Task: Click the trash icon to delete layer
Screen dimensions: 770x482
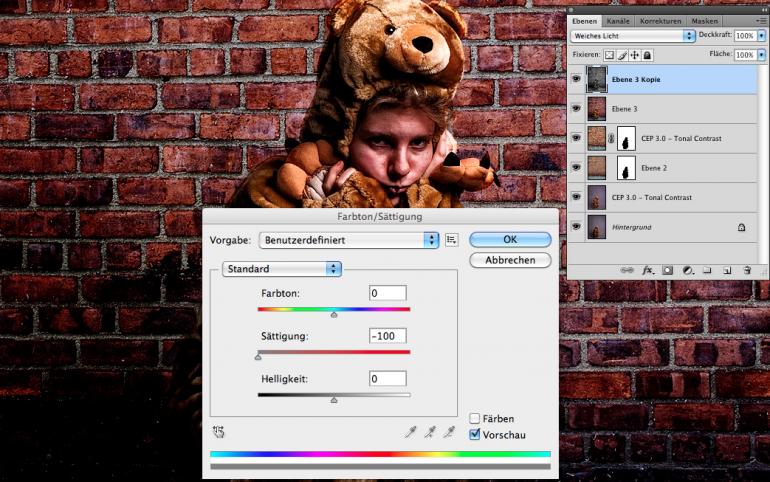Action: point(747,270)
